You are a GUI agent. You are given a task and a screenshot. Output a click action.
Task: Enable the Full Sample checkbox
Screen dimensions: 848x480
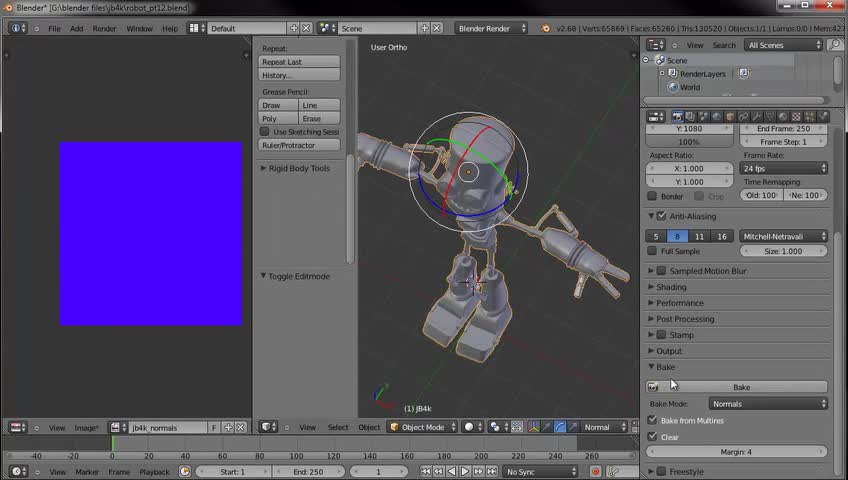652,251
